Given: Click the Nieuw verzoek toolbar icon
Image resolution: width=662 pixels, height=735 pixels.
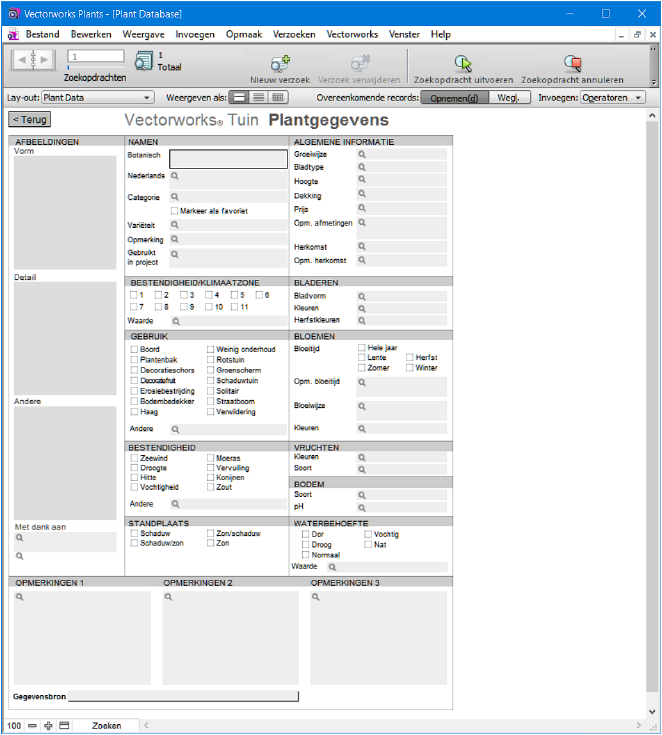Looking at the screenshot, I should coord(280,64).
